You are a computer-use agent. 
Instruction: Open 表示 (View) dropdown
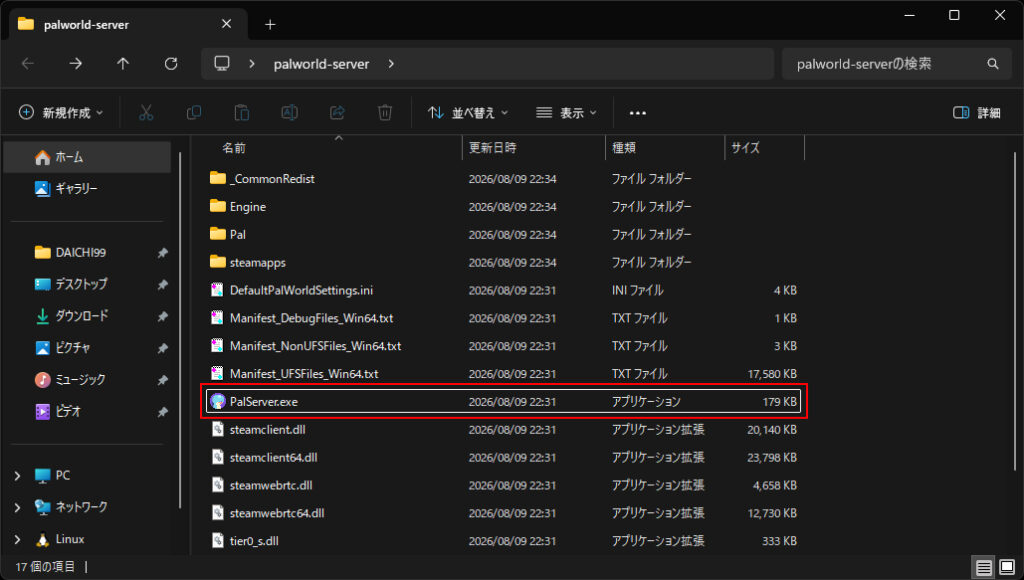[566, 113]
